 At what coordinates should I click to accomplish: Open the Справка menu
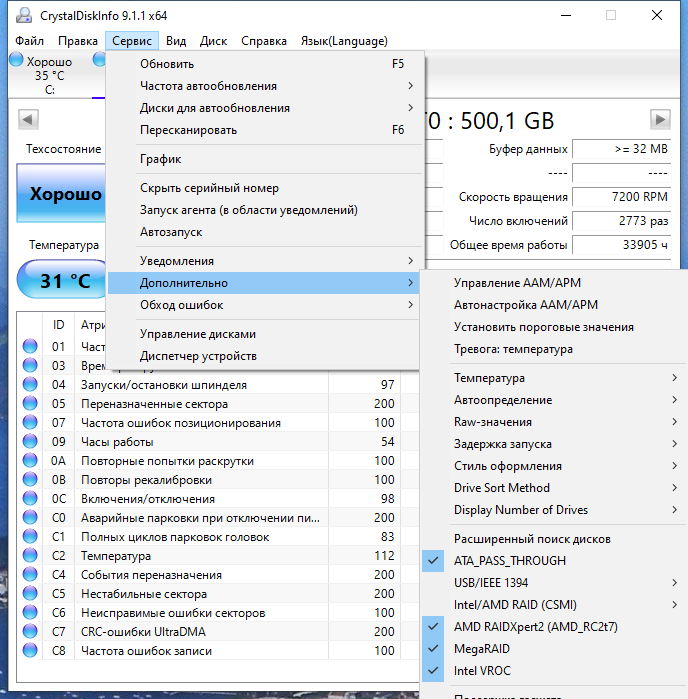264,41
